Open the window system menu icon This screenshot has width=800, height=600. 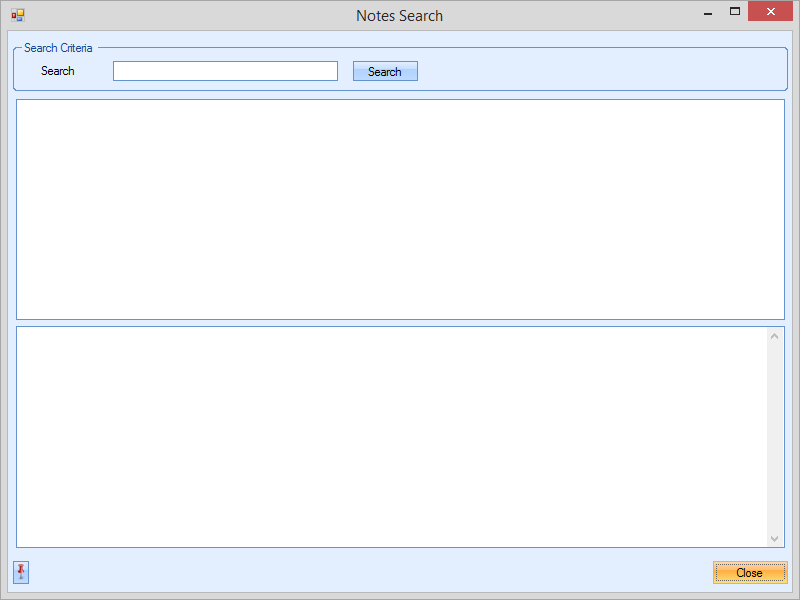pyautogui.click(x=18, y=15)
